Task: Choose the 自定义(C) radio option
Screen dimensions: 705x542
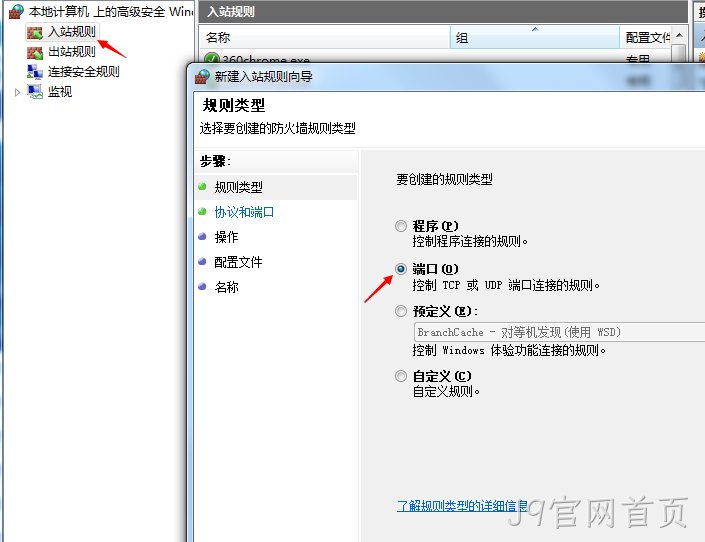Action: [400, 376]
